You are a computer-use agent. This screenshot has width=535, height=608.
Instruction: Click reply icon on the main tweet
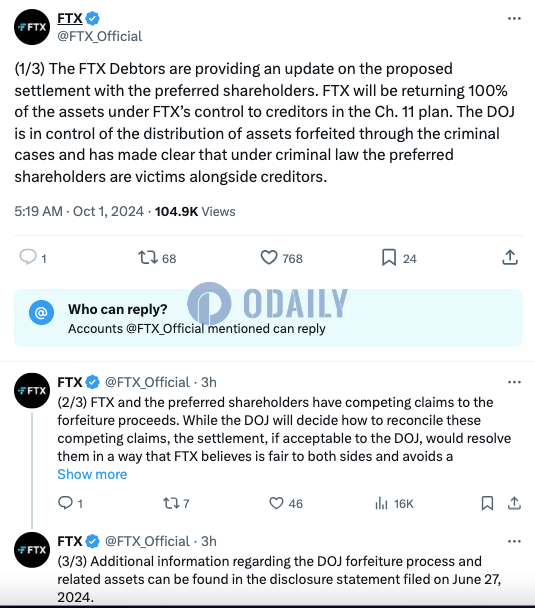click(28, 257)
